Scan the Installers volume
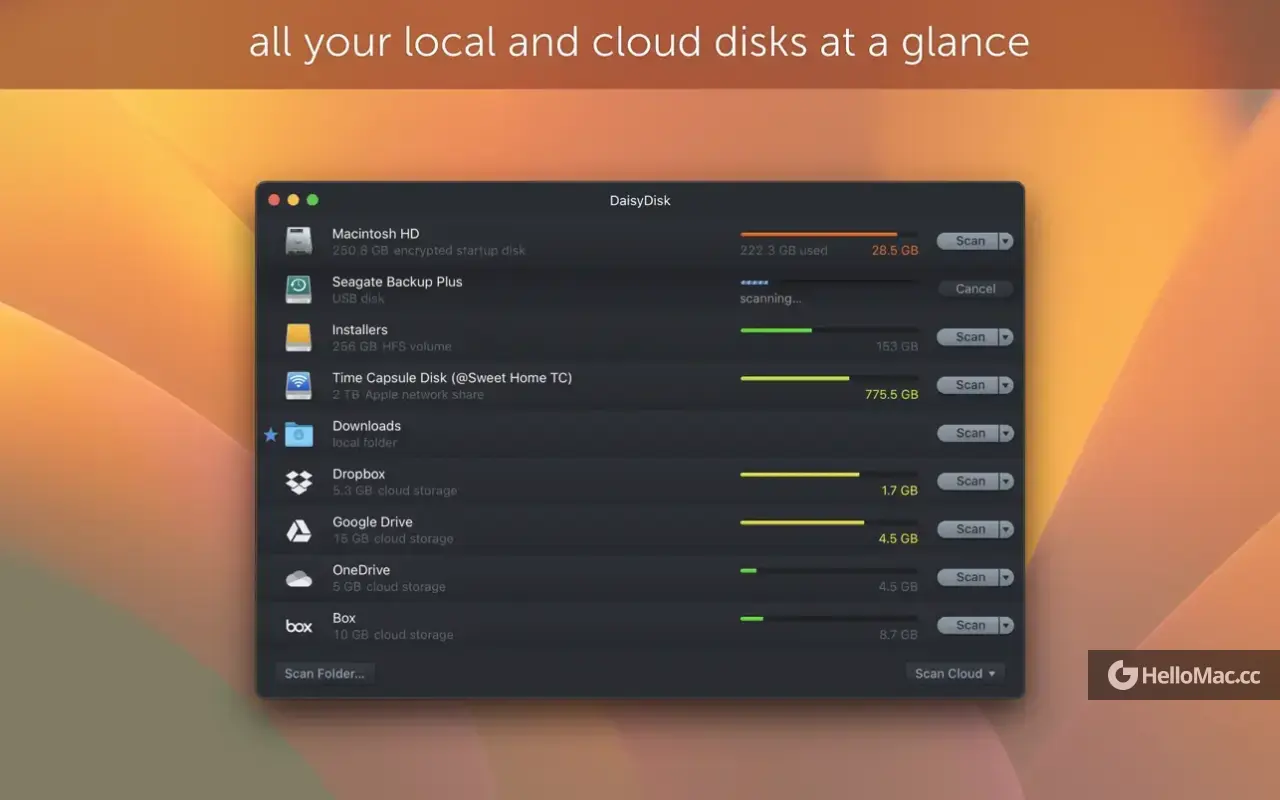This screenshot has height=800, width=1280. [x=968, y=337]
